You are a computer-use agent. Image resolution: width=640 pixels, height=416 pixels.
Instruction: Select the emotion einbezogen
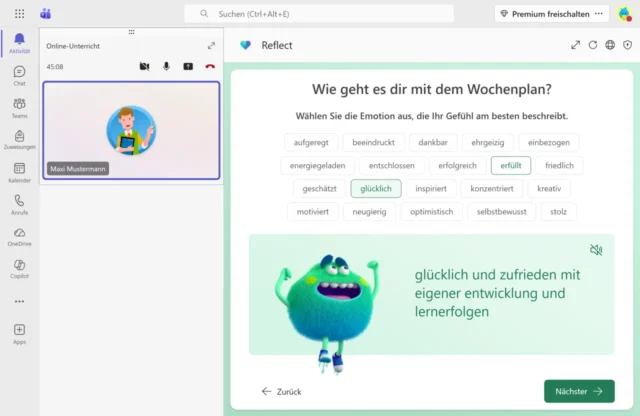(549, 142)
